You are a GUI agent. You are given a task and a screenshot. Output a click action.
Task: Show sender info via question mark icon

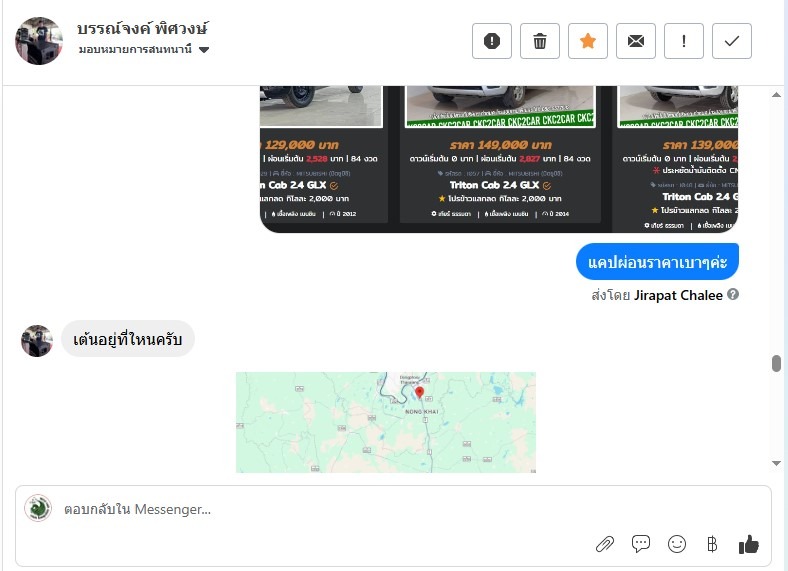[733, 295]
